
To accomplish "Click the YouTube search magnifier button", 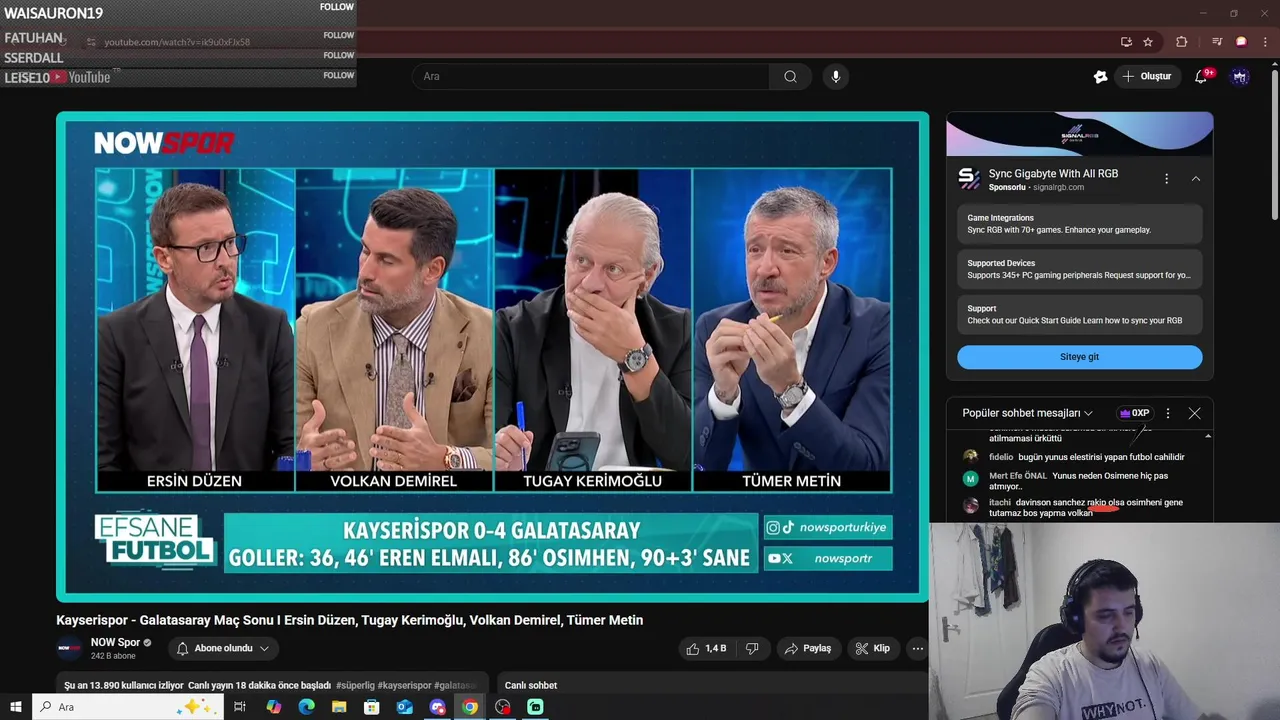I will 790,76.
